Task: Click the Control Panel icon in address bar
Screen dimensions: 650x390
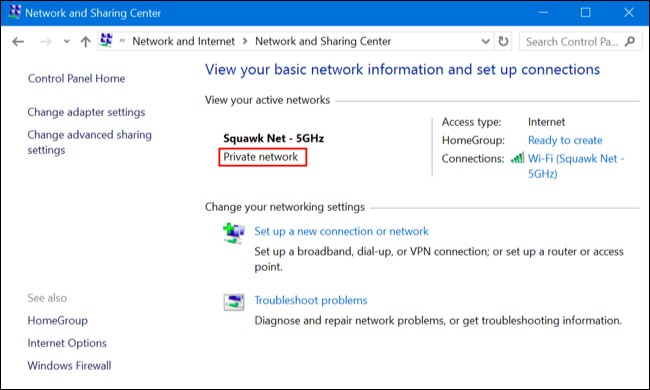Action: [107, 41]
